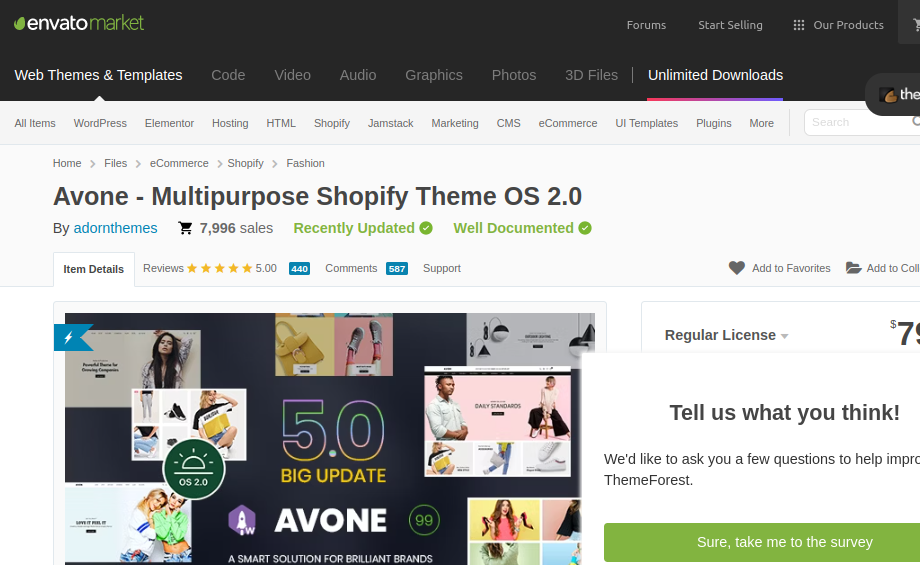Switch to the Support tab

click(442, 268)
